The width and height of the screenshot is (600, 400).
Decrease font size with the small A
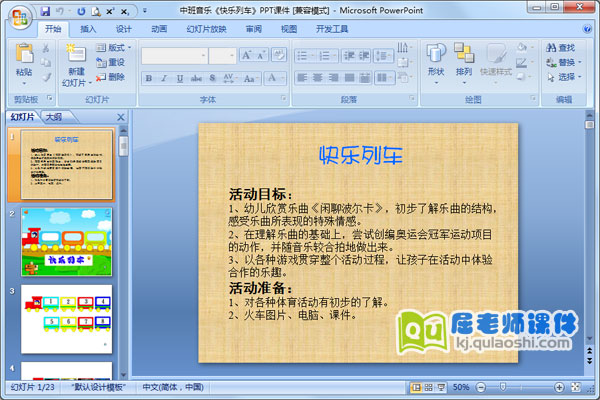[261, 55]
